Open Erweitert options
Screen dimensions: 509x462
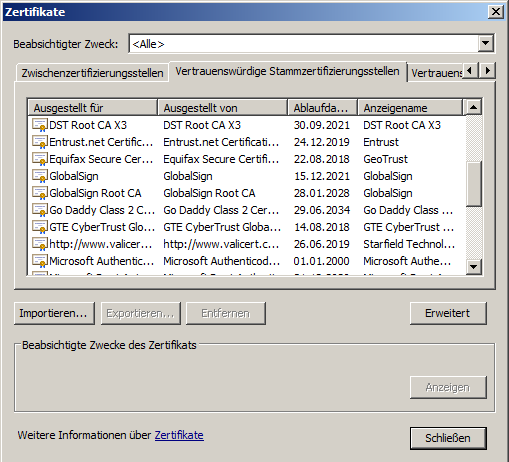(x=448, y=313)
